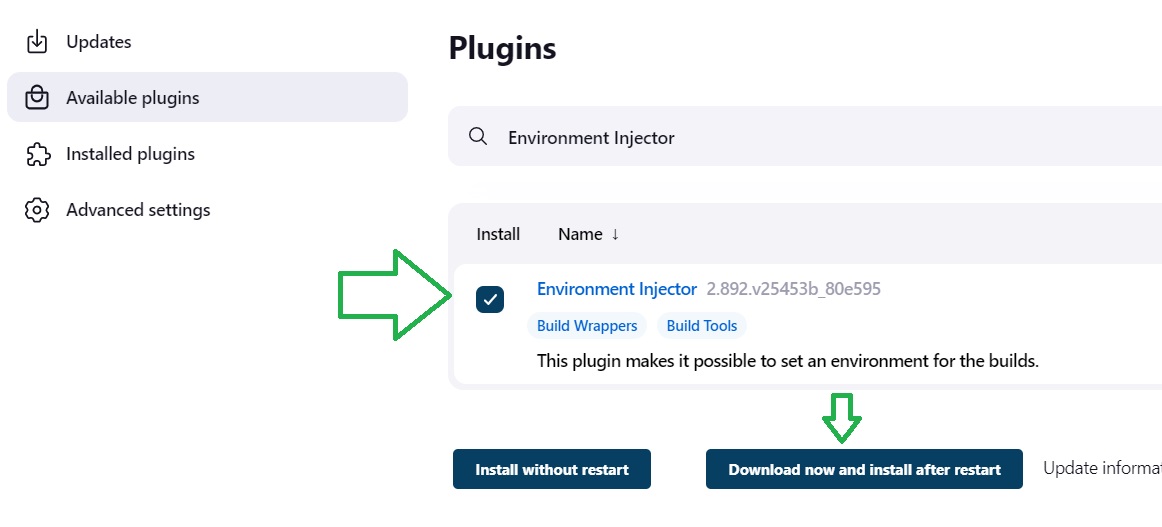The width and height of the screenshot is (1162, 527).
Task: Open the Environment Injector plugin link
Action: click(x=617, y=289)
